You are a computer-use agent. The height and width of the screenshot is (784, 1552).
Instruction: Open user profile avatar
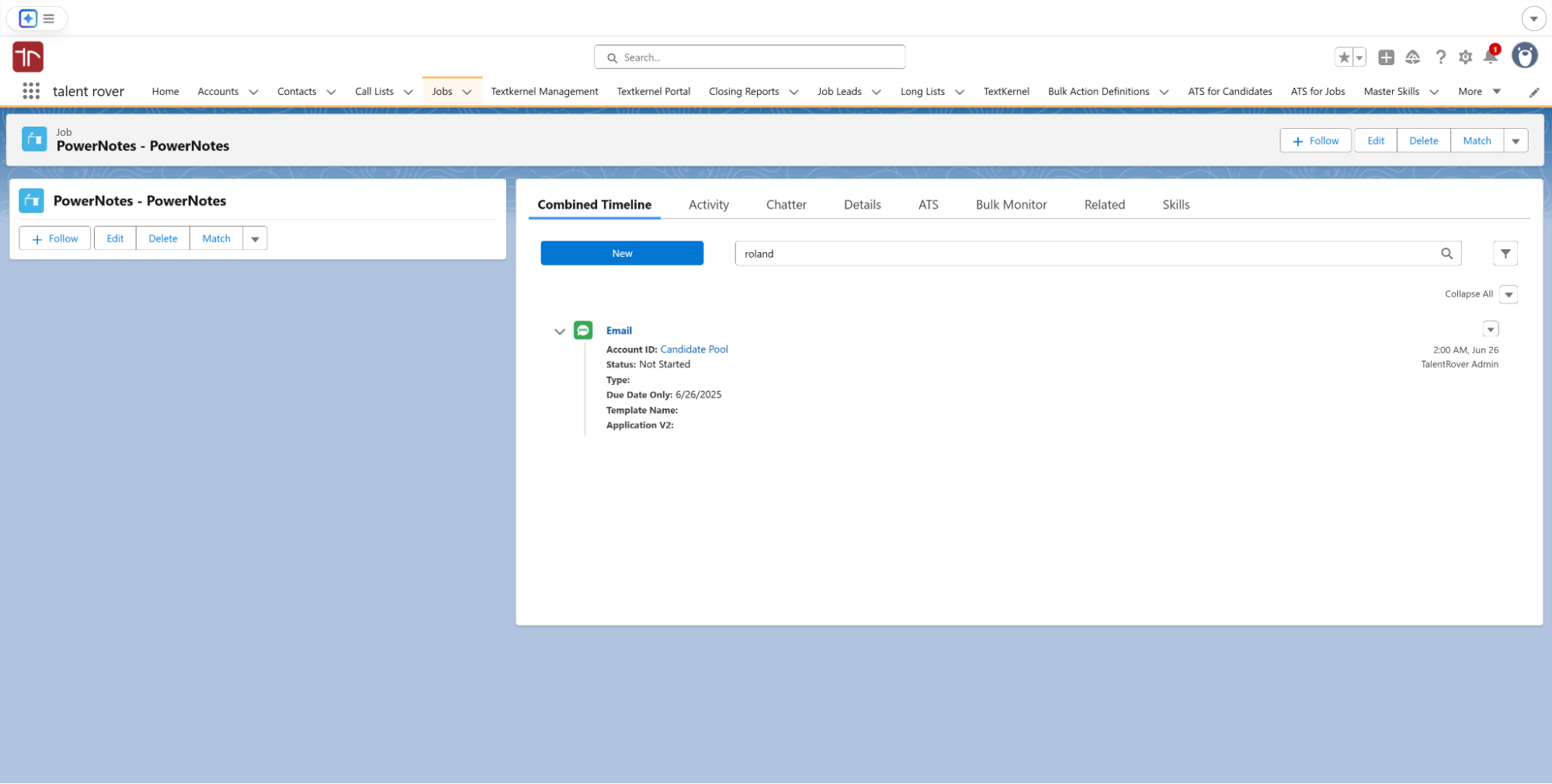[1525, 56]
